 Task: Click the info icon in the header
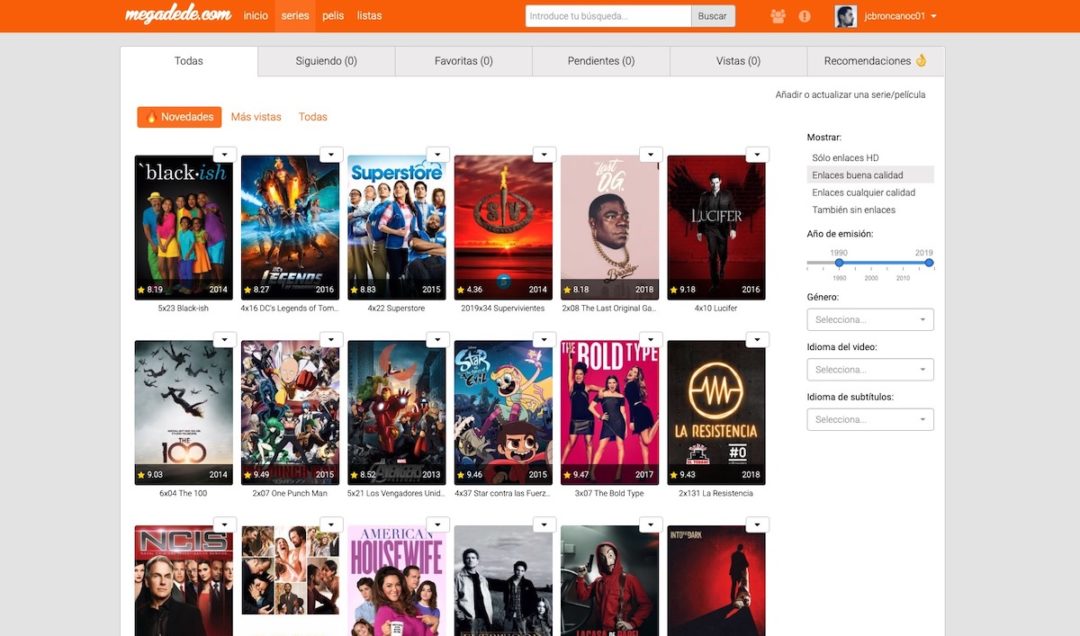pos(804,16)
